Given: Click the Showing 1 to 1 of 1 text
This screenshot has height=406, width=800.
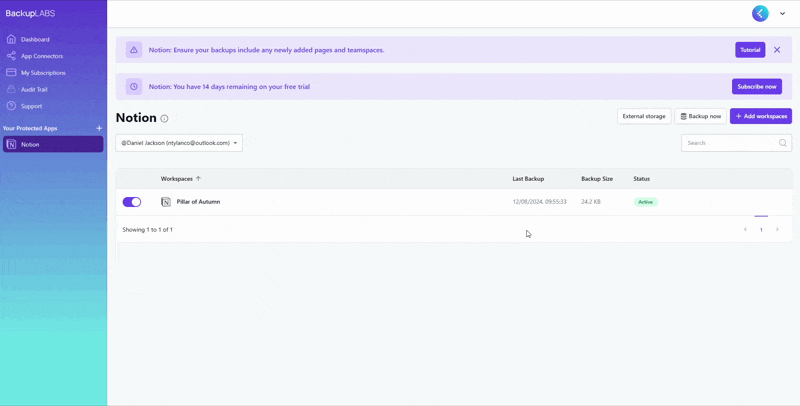Looking at the screenshot, I should (x=147, y=230).
